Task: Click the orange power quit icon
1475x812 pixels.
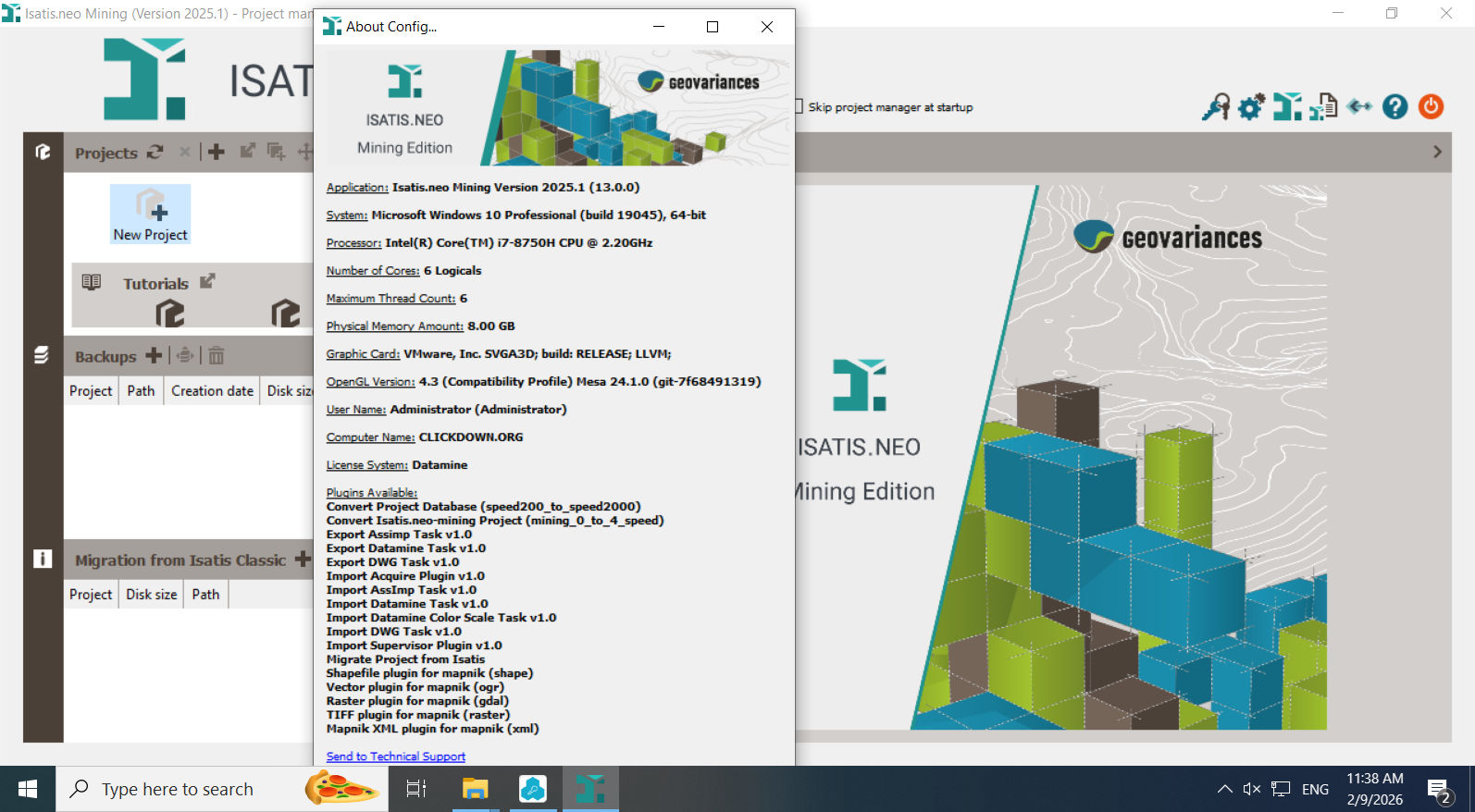Action: [x=1431, y=107]
